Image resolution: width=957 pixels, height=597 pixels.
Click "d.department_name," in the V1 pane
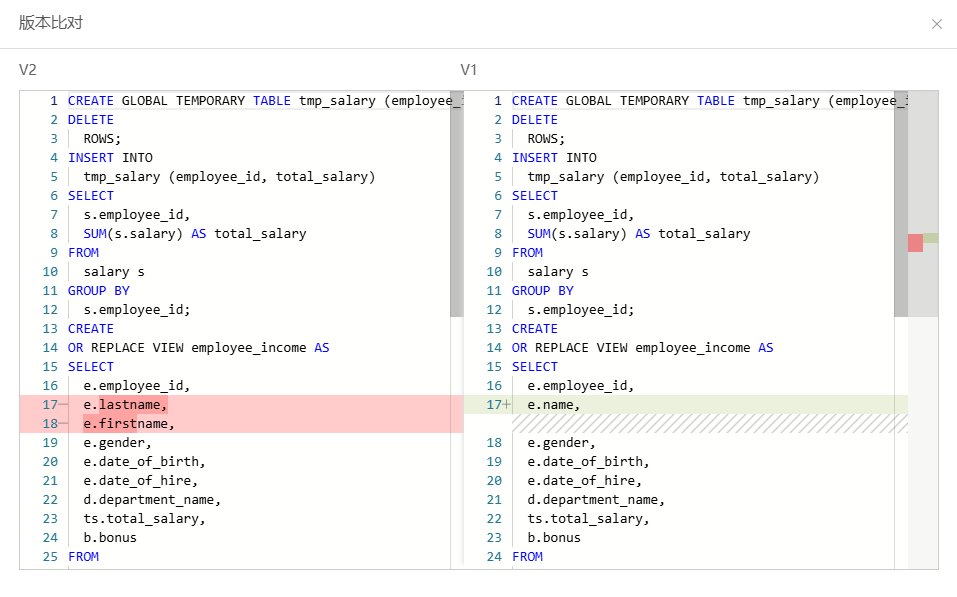tap(596, 500)
